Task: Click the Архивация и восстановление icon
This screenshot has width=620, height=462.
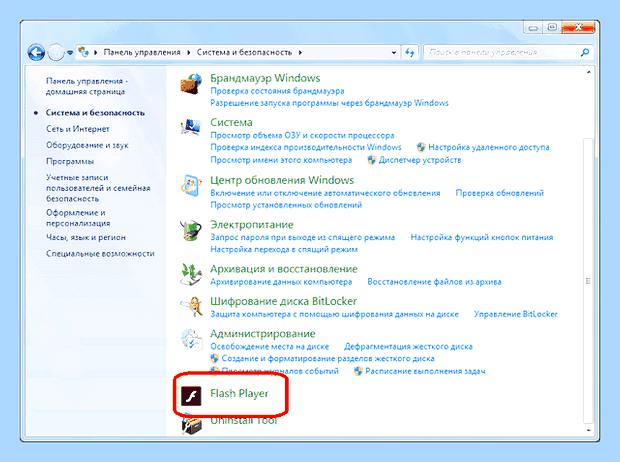Action: click(191, 274)
